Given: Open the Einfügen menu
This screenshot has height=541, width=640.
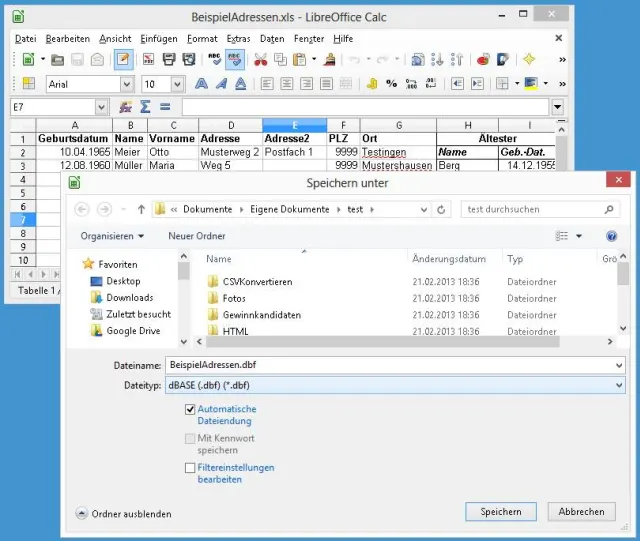Looking at the screenshot, I should pos(159,38).
